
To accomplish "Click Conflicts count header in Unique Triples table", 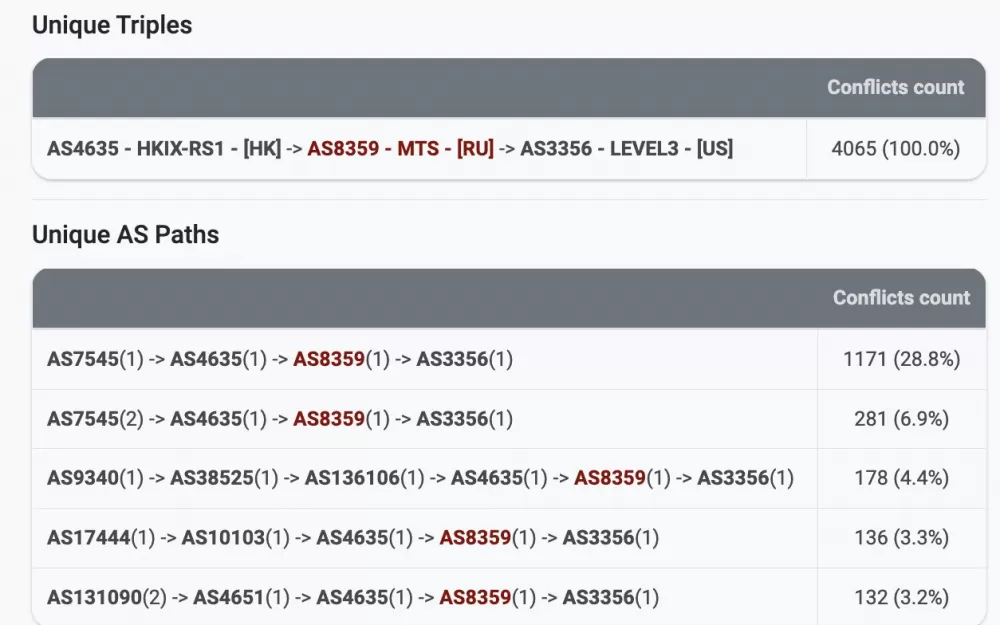I will 895,88.
